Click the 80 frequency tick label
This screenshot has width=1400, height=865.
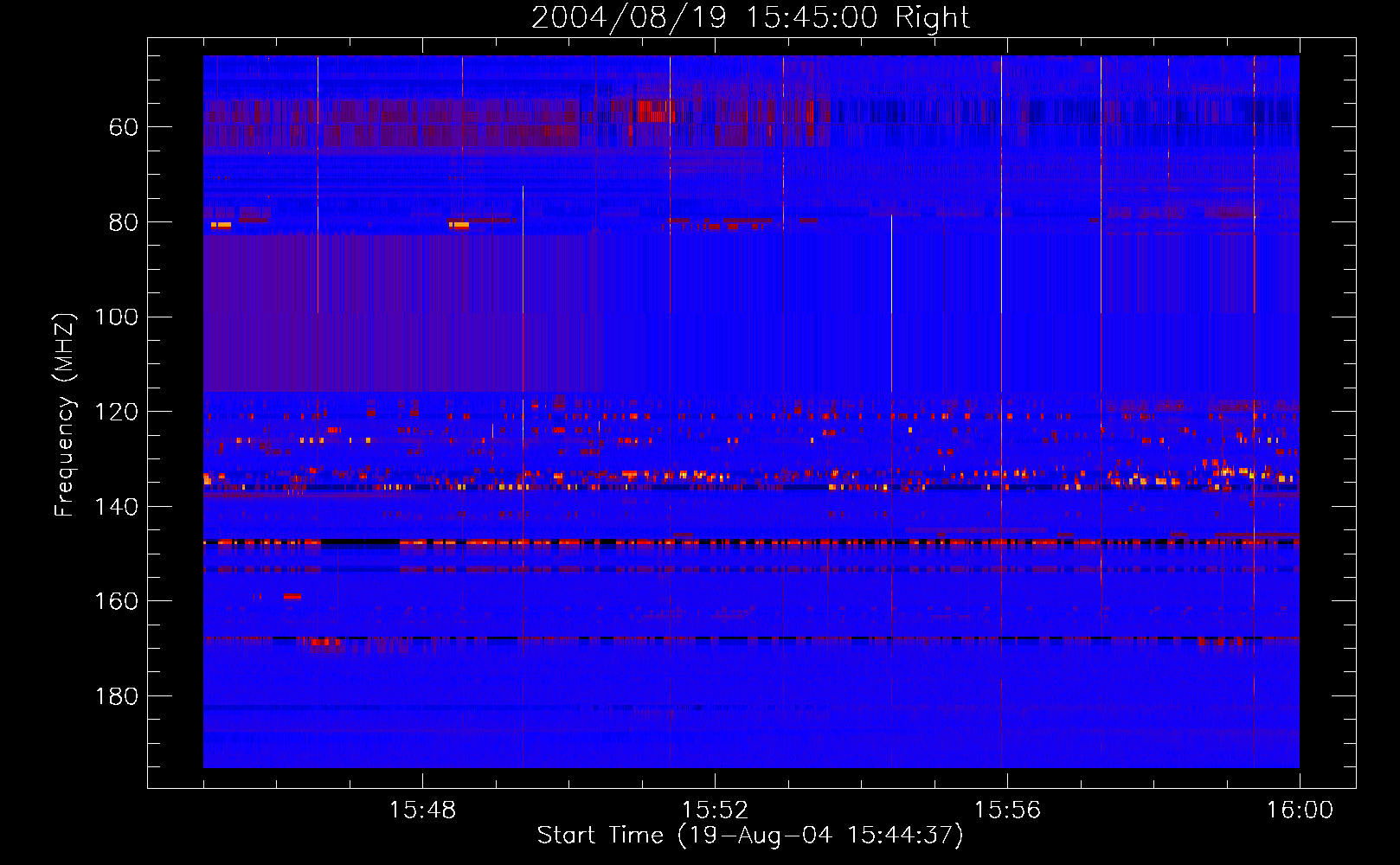[124, 222]
